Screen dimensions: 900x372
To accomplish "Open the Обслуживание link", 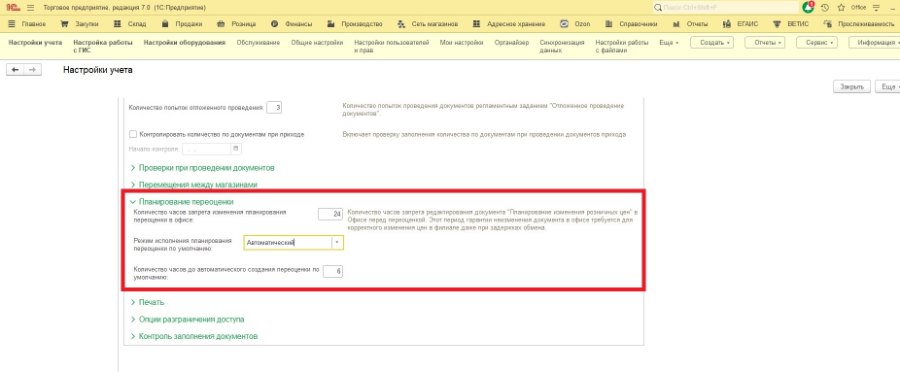I will (258, 43).
